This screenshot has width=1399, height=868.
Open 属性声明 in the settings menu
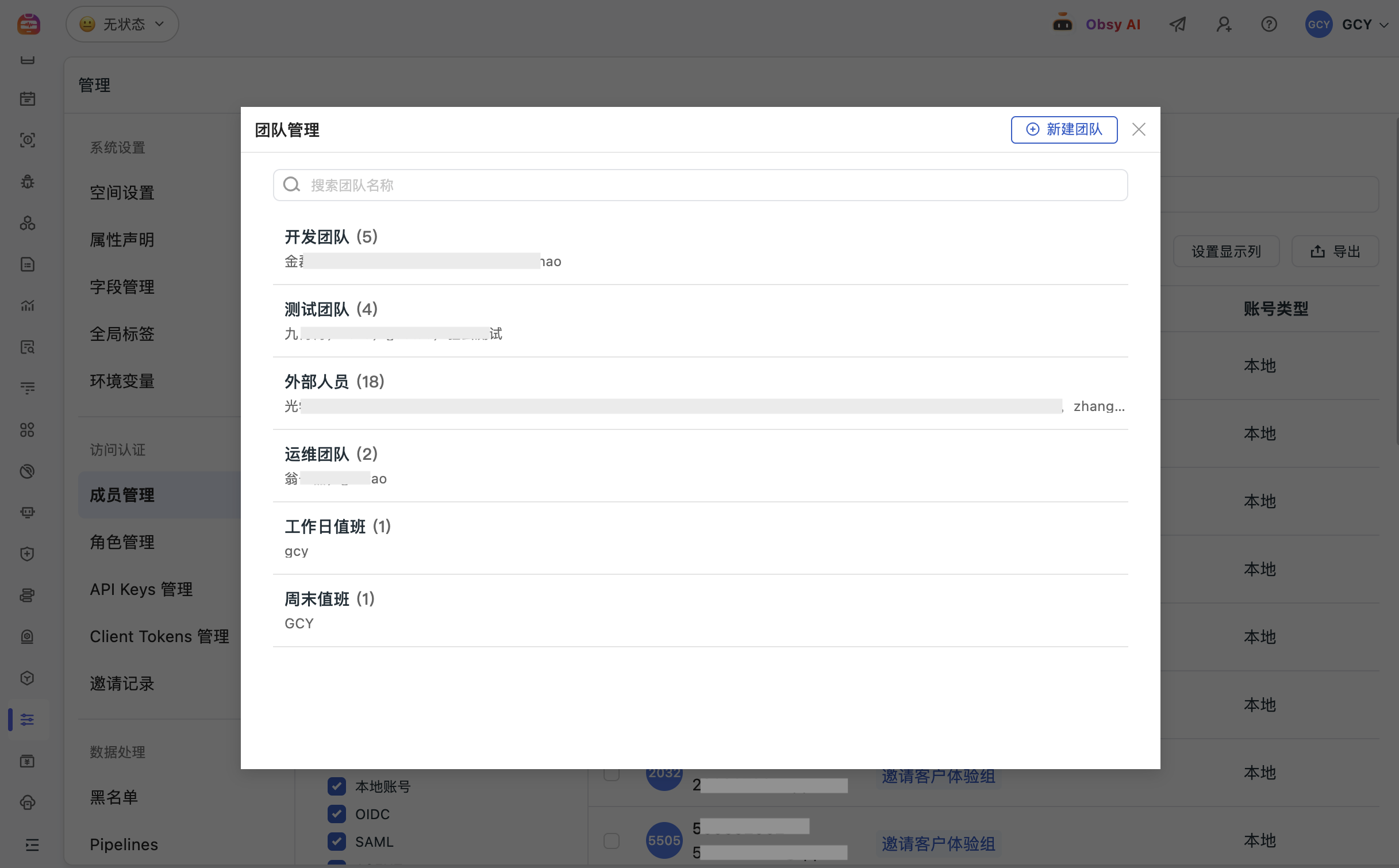122,240
